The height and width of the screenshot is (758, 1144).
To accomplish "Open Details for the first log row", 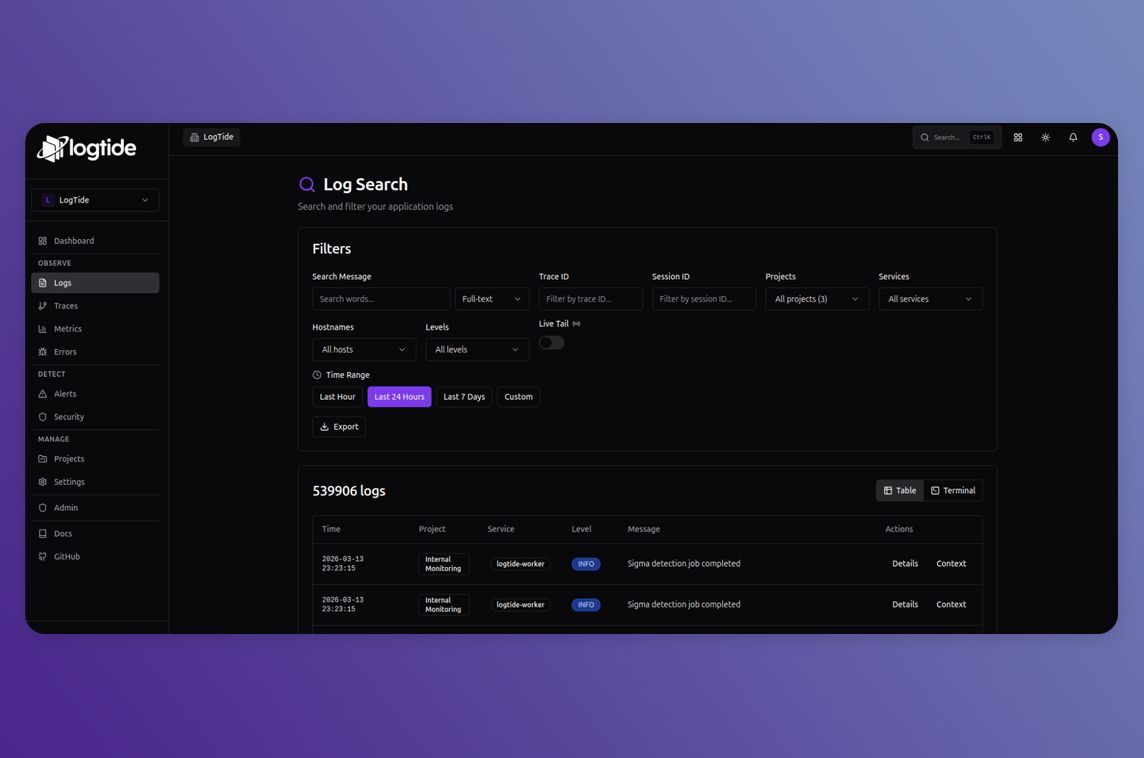I will coord(905,564).
